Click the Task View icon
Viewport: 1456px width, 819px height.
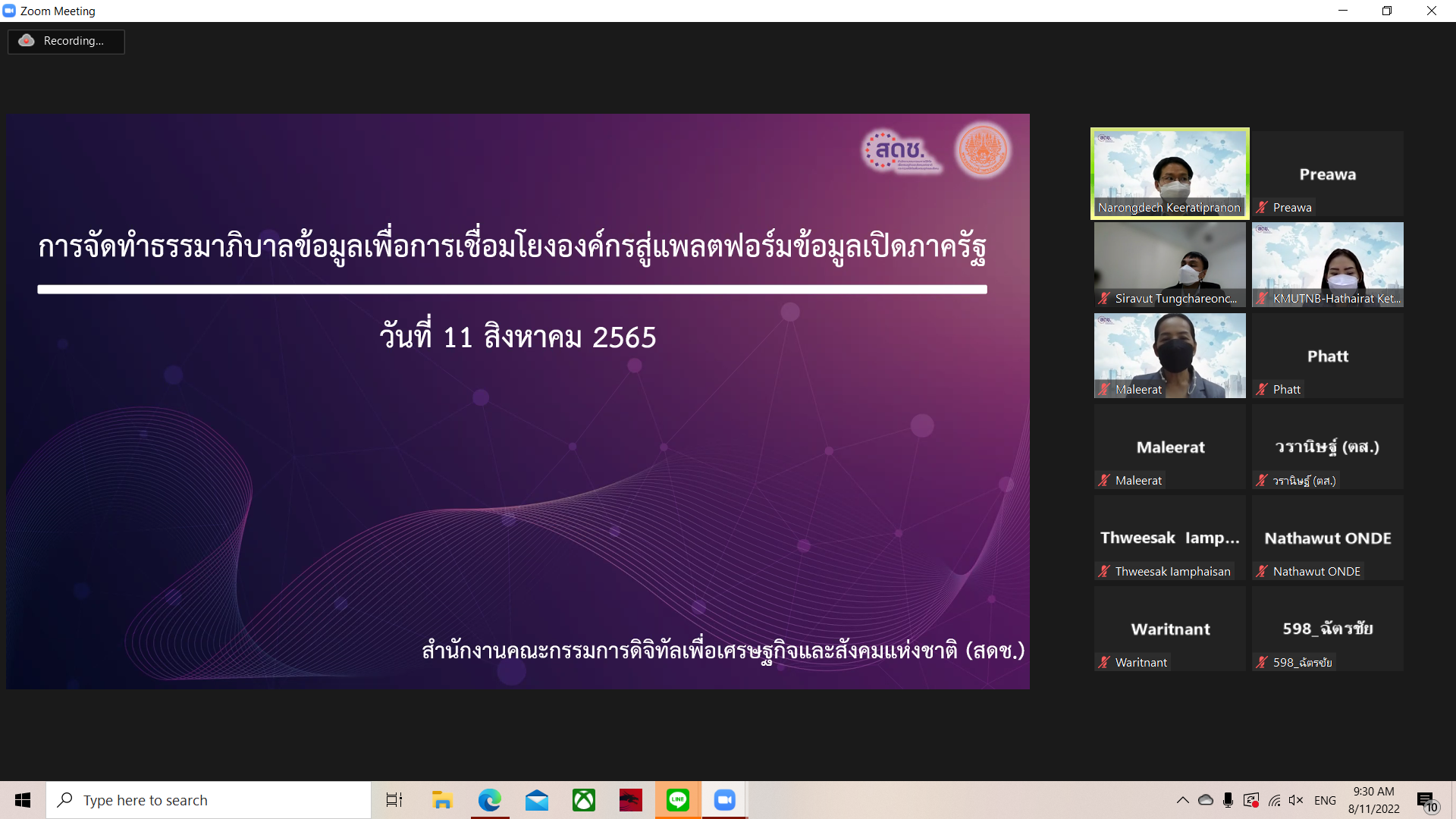(394, 800)
